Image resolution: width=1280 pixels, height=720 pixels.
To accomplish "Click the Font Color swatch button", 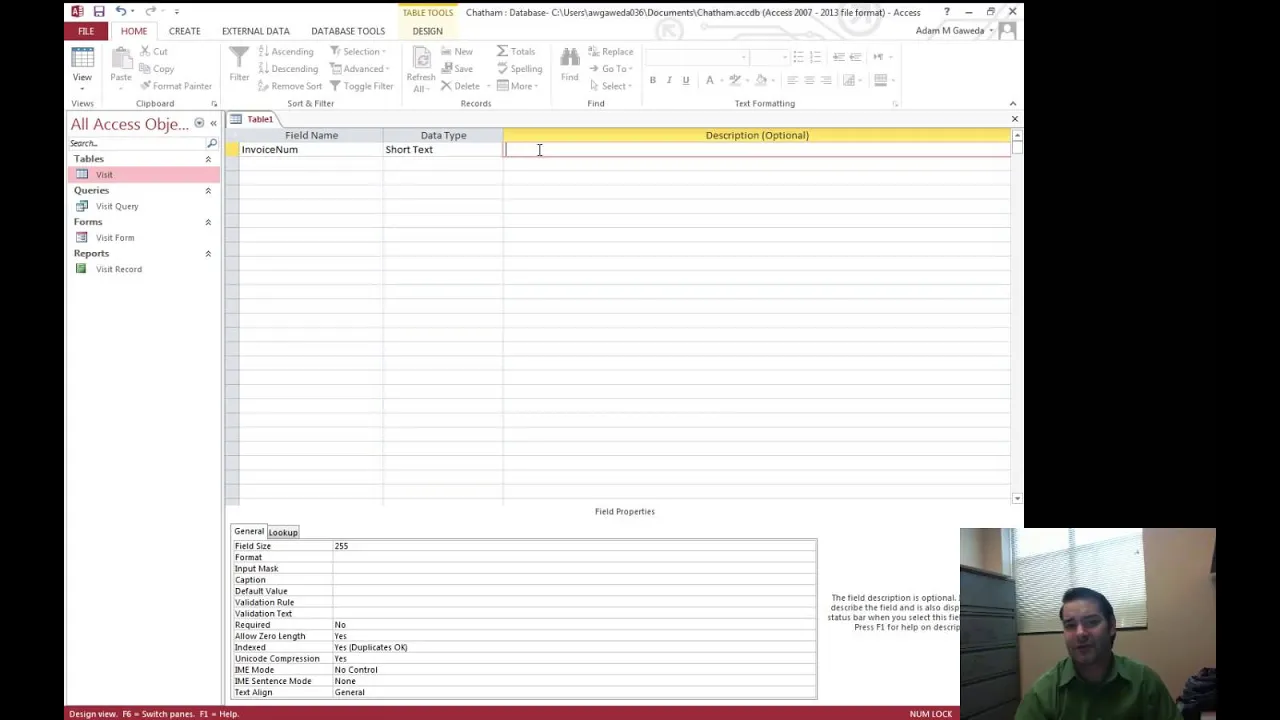I will point(709,80).
